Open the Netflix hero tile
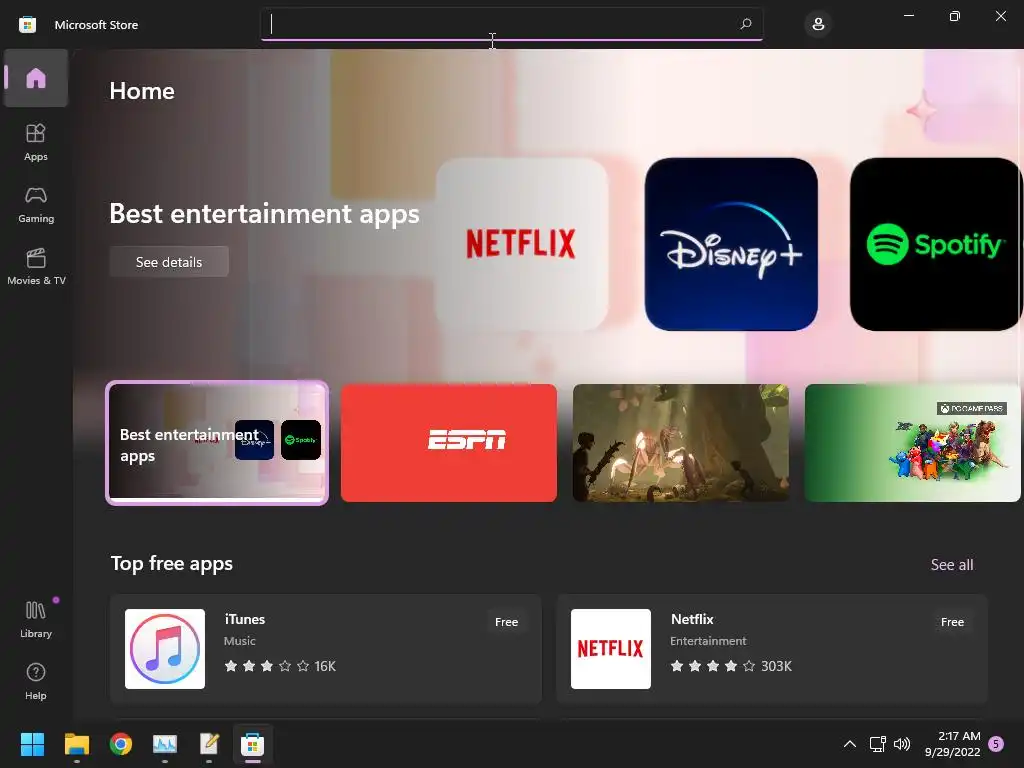The image size is (1024, 768). (522, 244)
